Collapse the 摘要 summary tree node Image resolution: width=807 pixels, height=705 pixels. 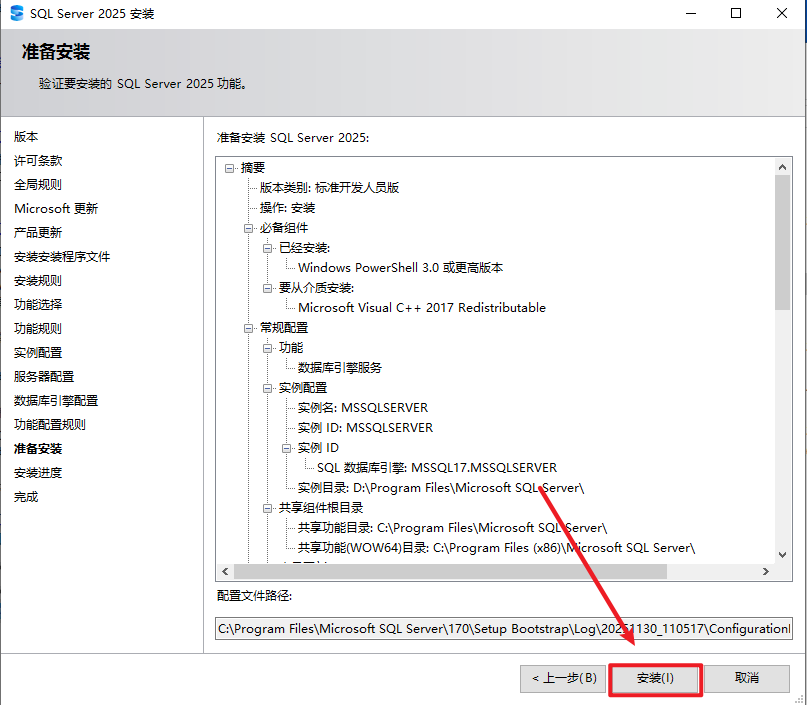coord(230,168)
